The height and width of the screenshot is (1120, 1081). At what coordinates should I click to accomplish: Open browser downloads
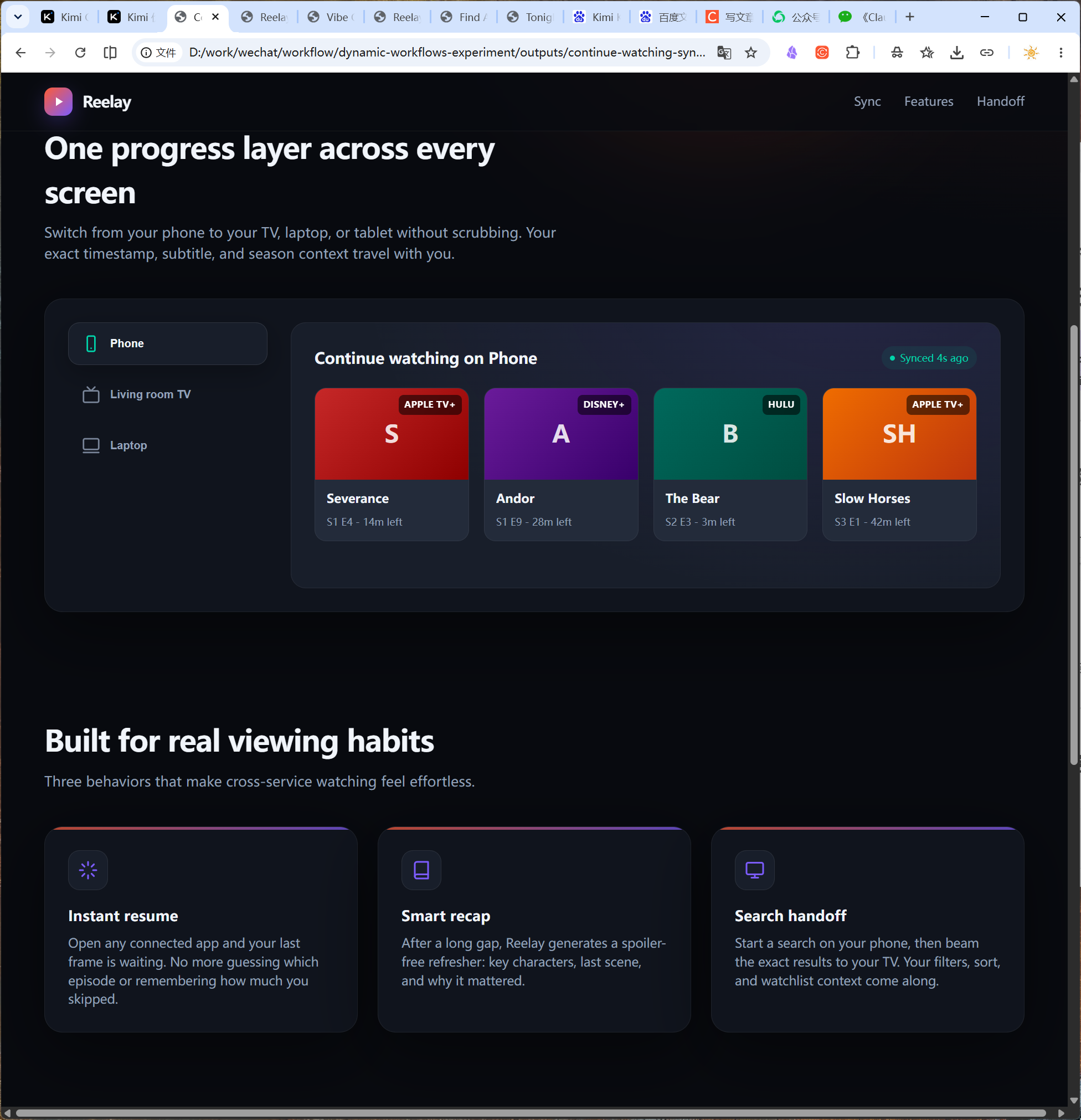(x=957, y=53)
